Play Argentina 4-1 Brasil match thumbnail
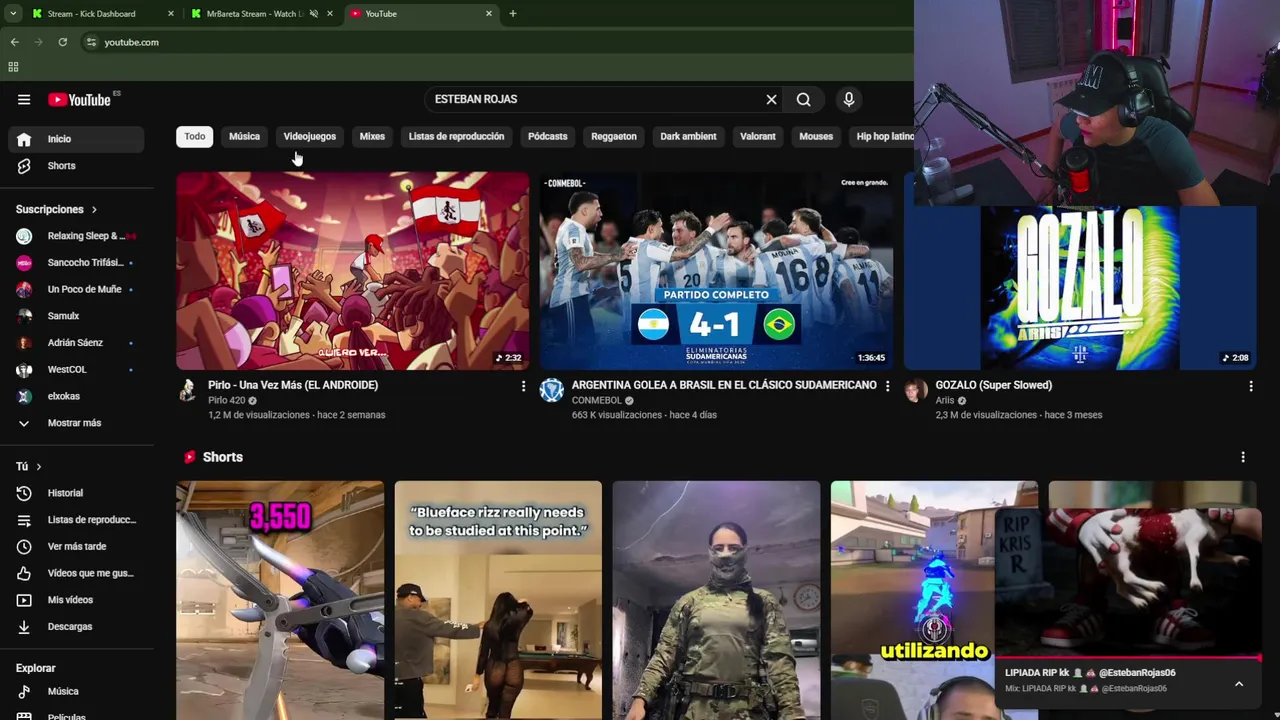Image resolution: width=1280 pixels, height=720 pixels. coord(716,271)
